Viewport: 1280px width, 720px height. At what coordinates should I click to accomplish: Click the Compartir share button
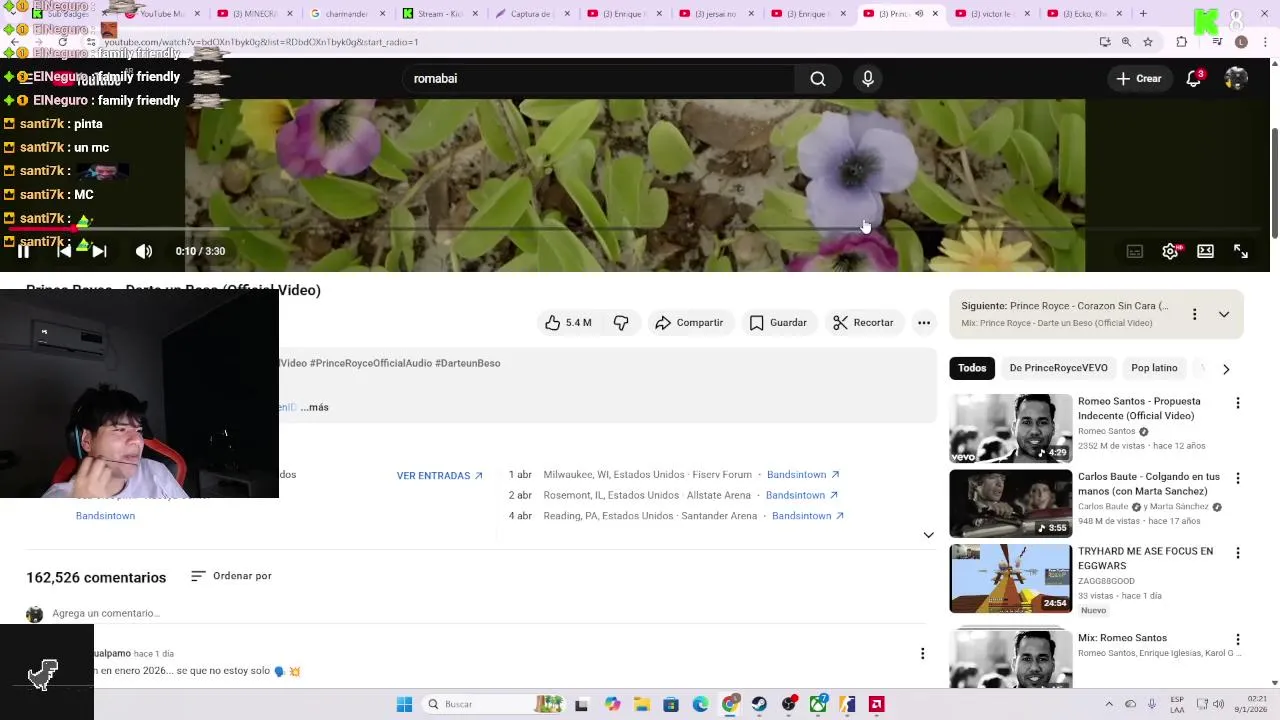click(689, 323)
